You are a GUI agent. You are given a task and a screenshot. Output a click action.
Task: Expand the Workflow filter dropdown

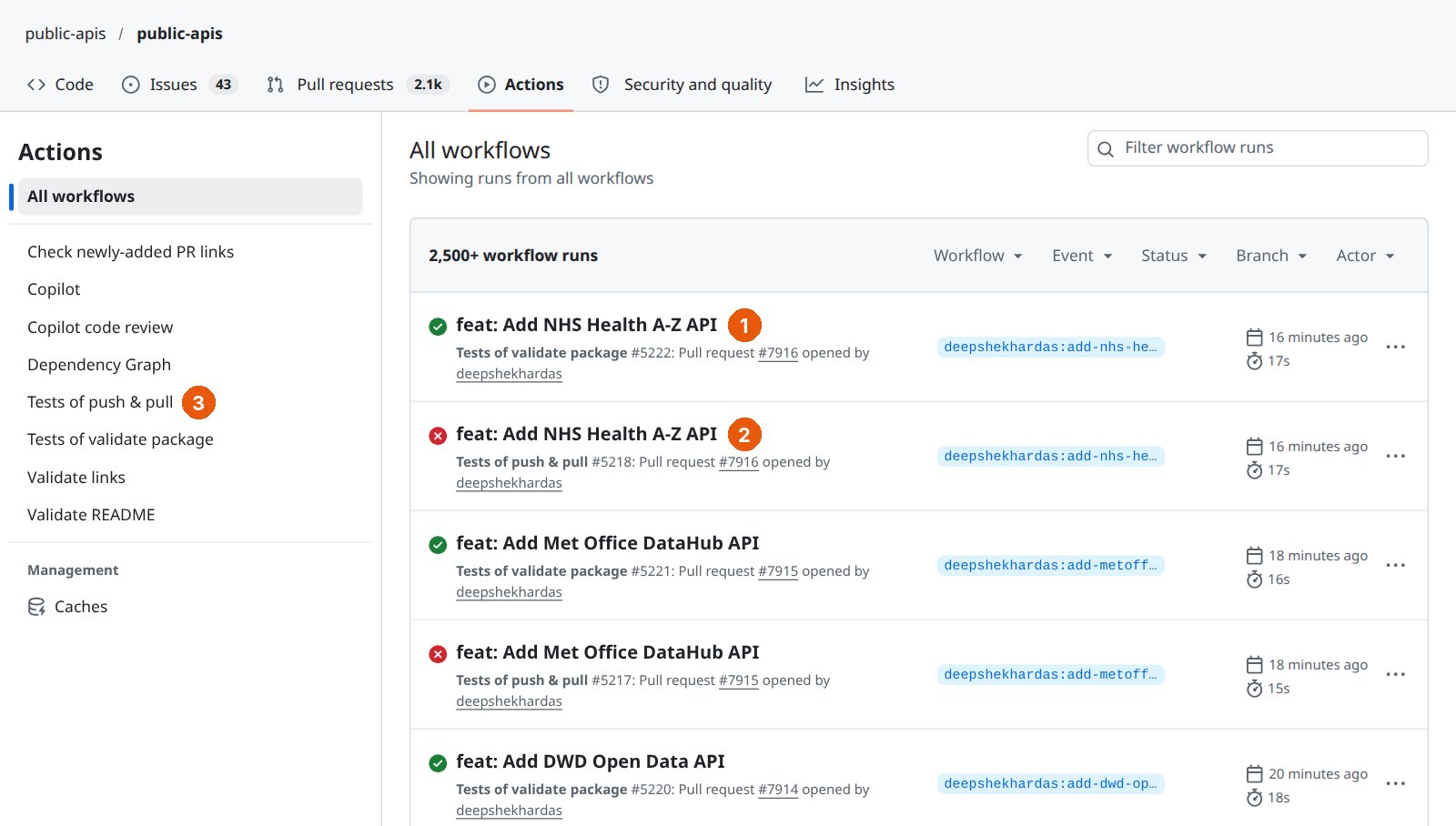(x=978, y=256)
